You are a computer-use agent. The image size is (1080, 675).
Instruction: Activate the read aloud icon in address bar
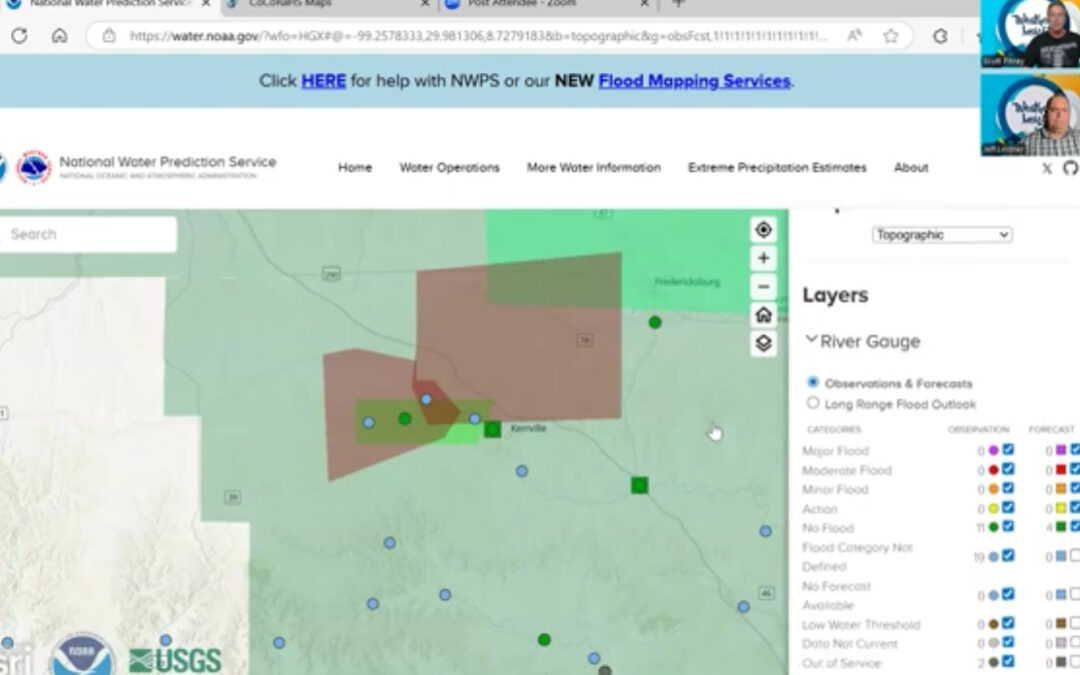[855, 36]
